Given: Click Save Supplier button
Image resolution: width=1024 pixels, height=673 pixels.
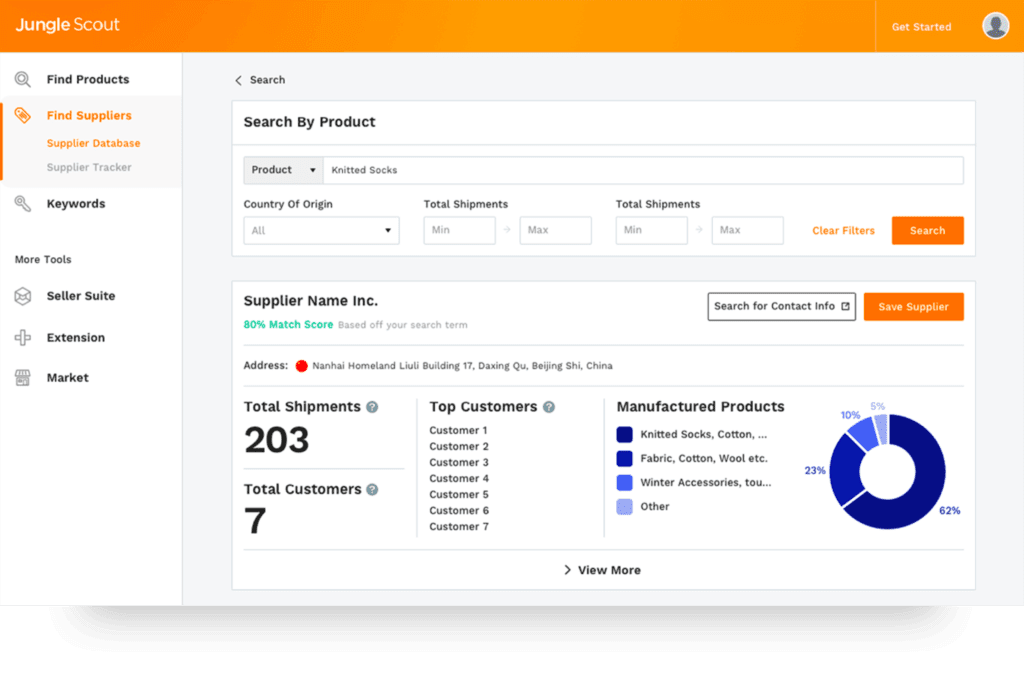Looking at the screenshot, I should point(913,307).
